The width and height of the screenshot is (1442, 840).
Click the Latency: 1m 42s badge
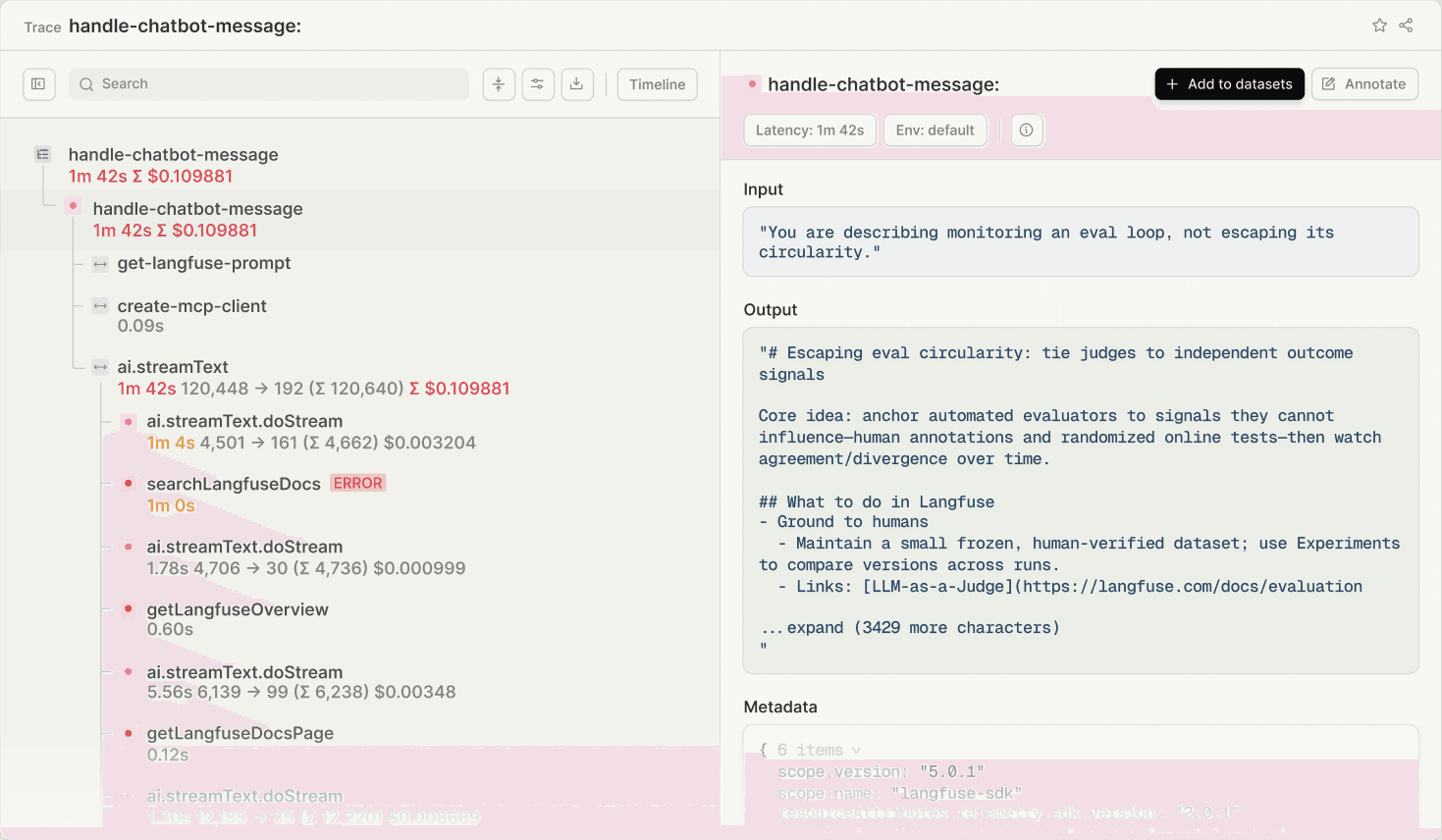[810, 130]
